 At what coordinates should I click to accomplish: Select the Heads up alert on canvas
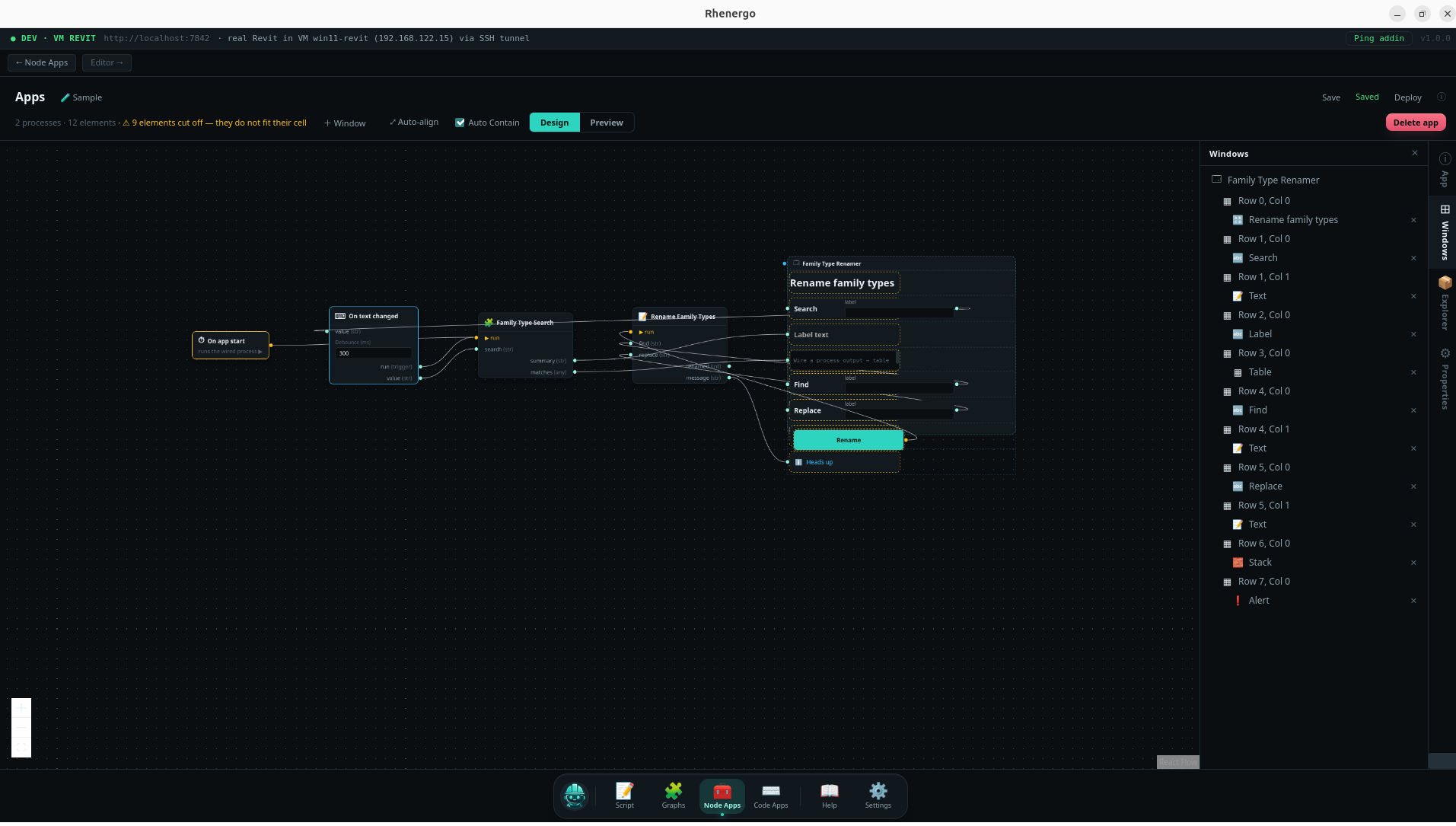point(845,462)
